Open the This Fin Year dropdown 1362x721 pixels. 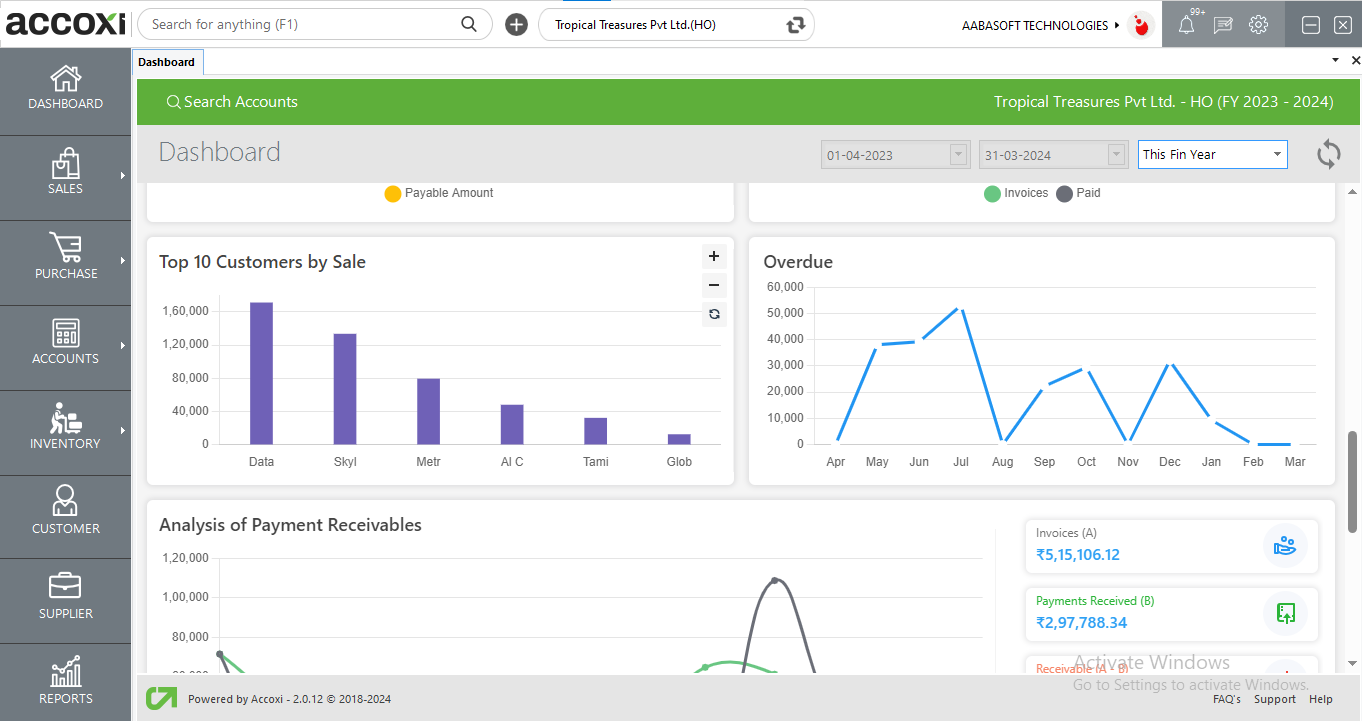[x=1212, y=154]
